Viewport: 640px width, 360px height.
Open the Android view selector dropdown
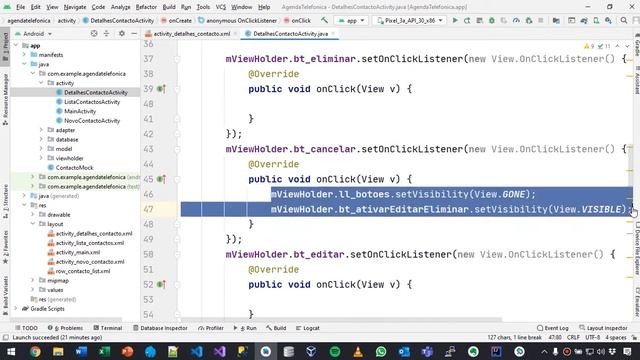[34, 33]
